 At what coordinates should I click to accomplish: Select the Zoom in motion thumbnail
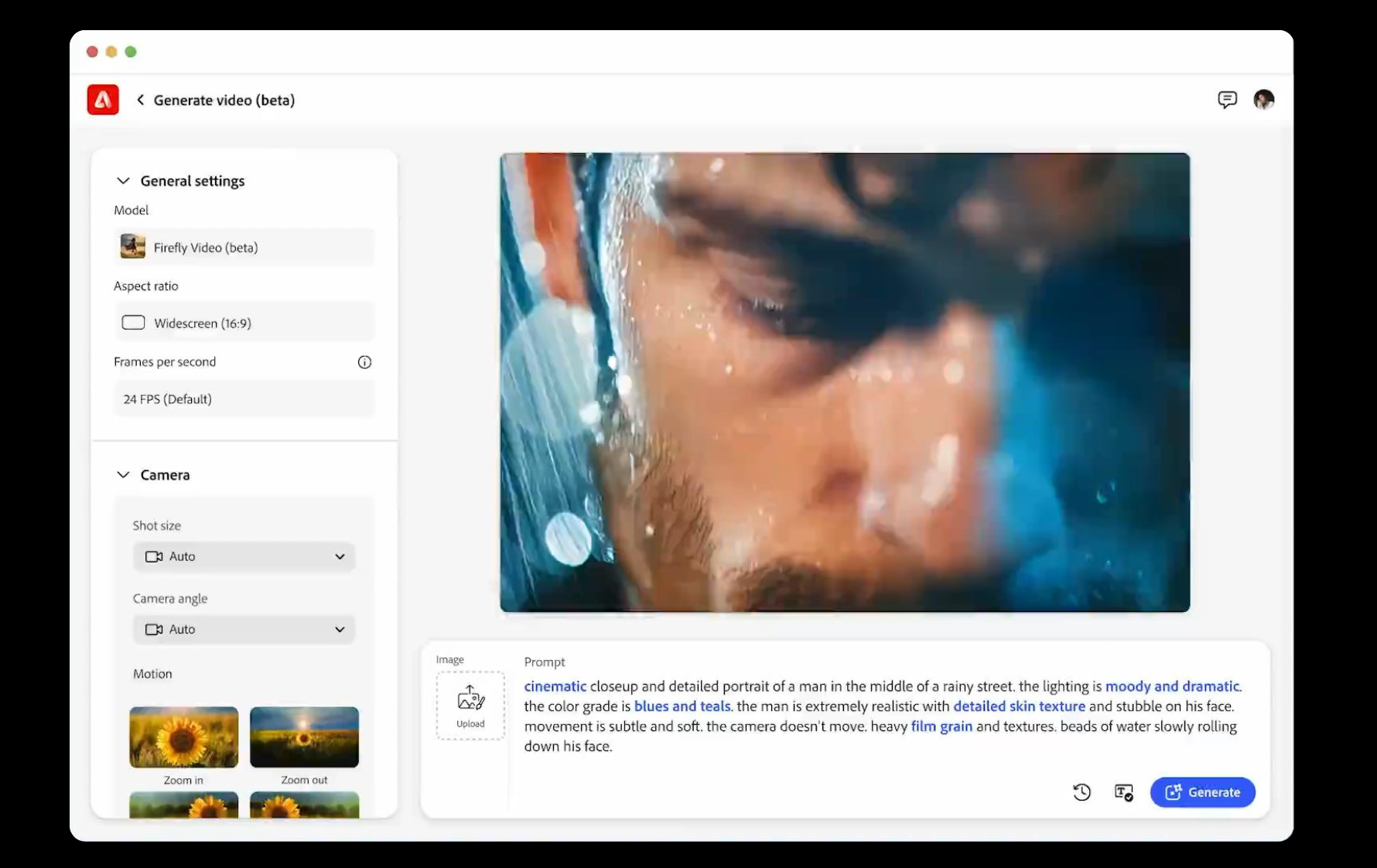tap(183, 737)
